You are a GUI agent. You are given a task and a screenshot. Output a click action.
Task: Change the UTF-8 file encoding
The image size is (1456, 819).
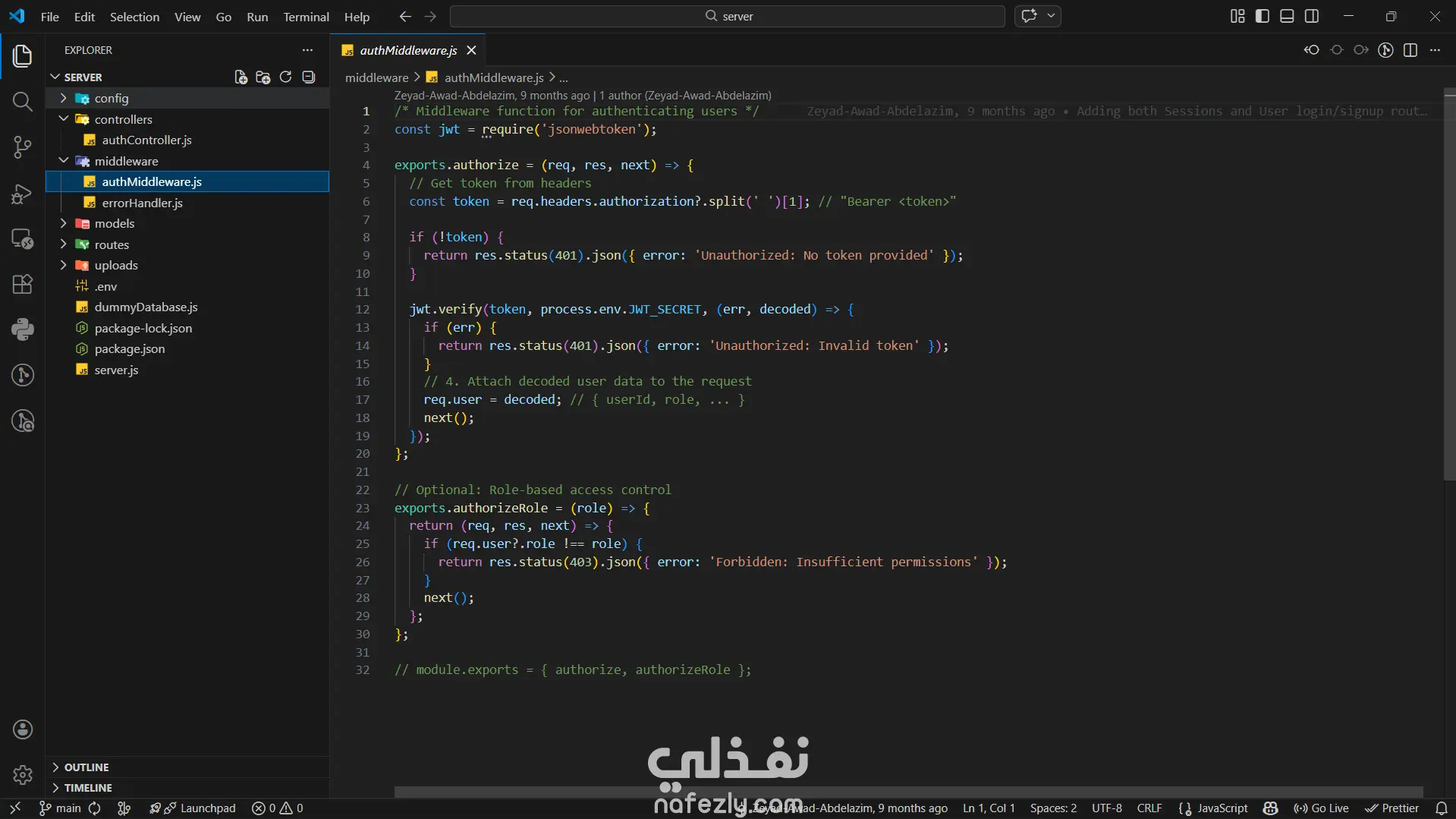point(1106,808)
